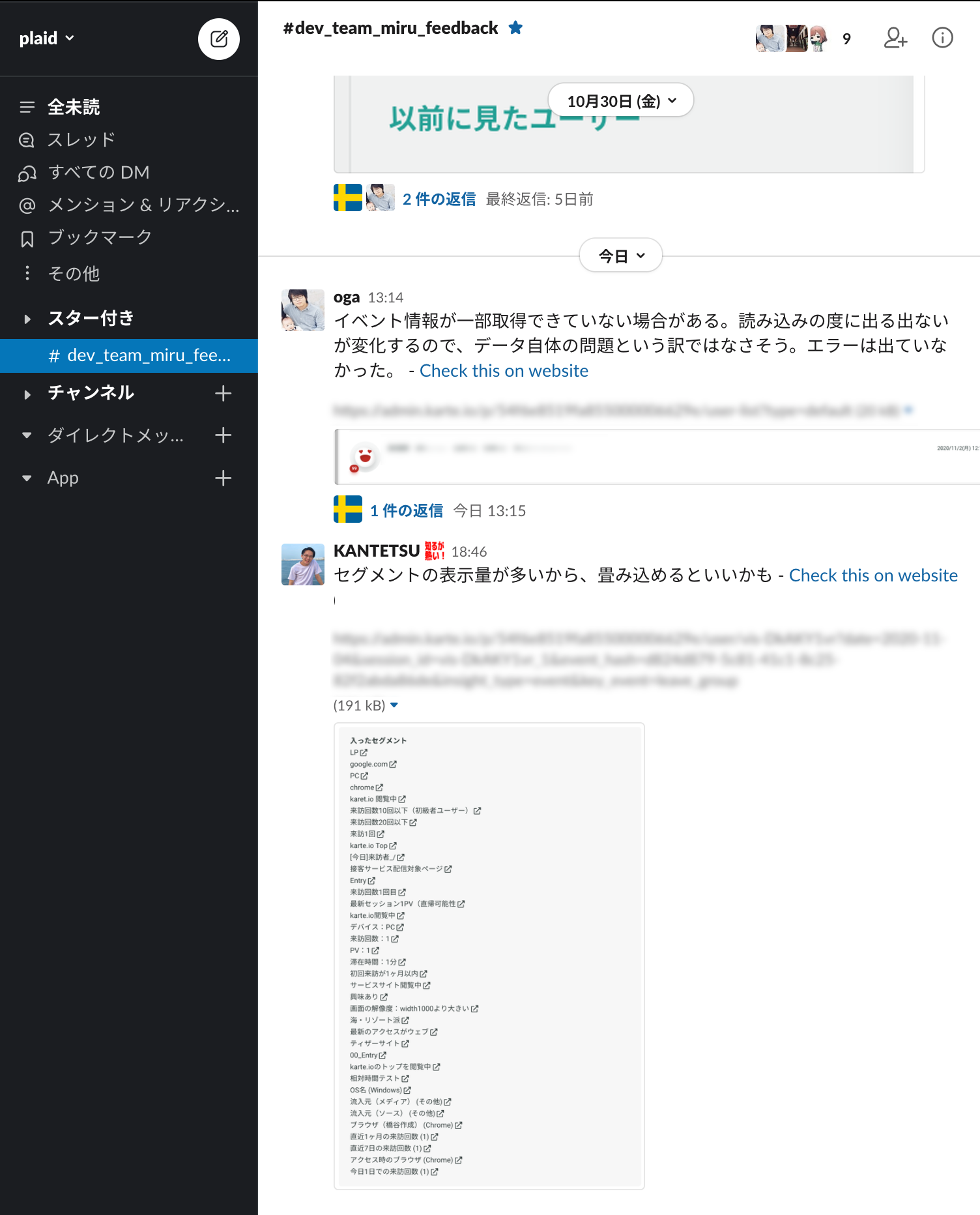Go to ブックマーク in the sidebar
The image size is (980, 1215).
click(99, 238)
